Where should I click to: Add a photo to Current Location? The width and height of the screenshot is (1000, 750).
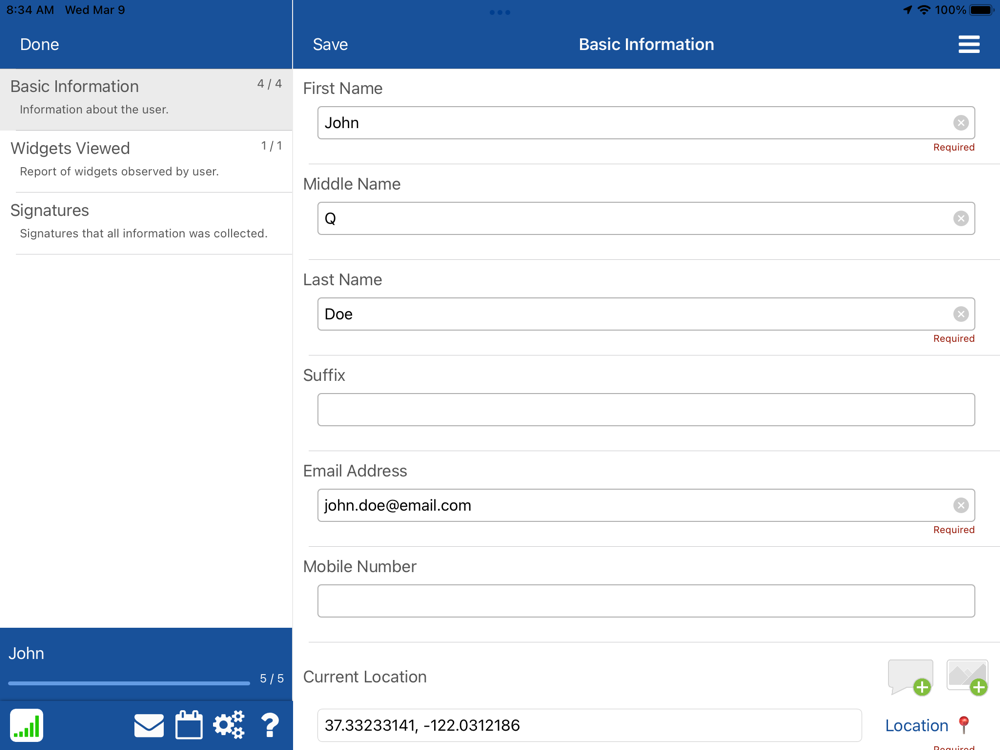pos(967,677)
